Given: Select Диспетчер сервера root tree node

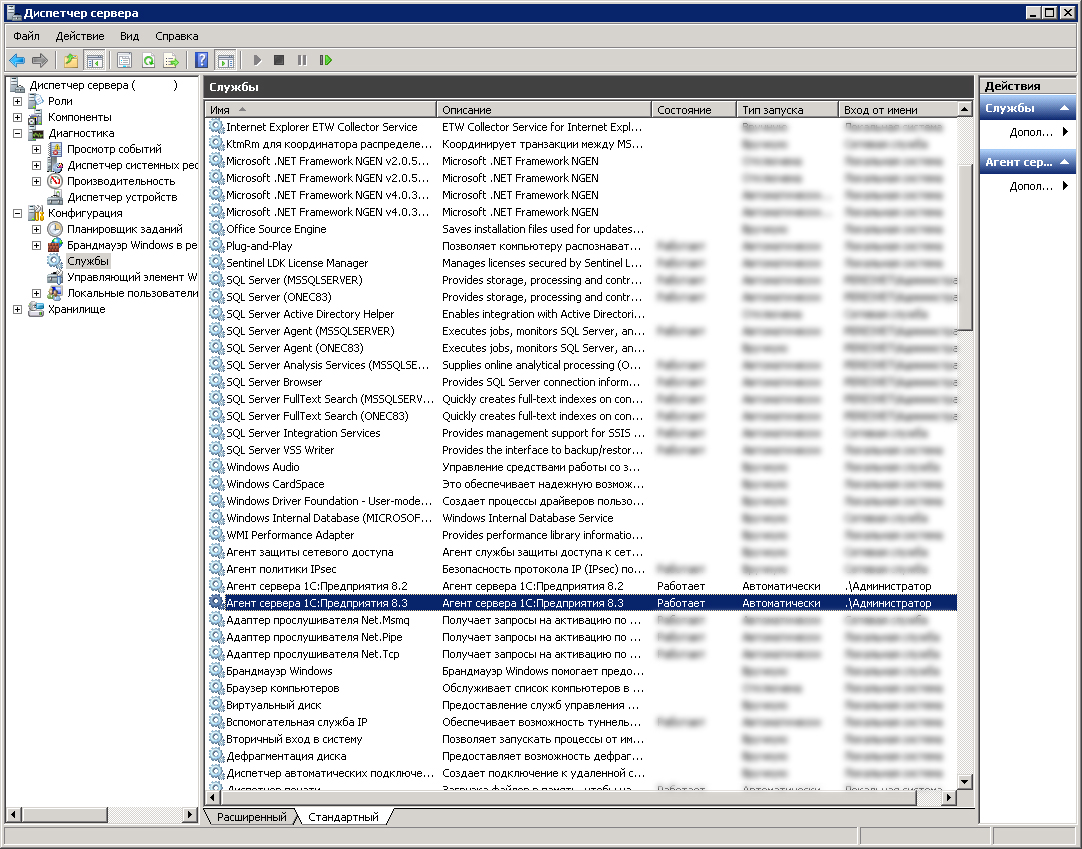Looking at the screenshot, I should 104,86.
